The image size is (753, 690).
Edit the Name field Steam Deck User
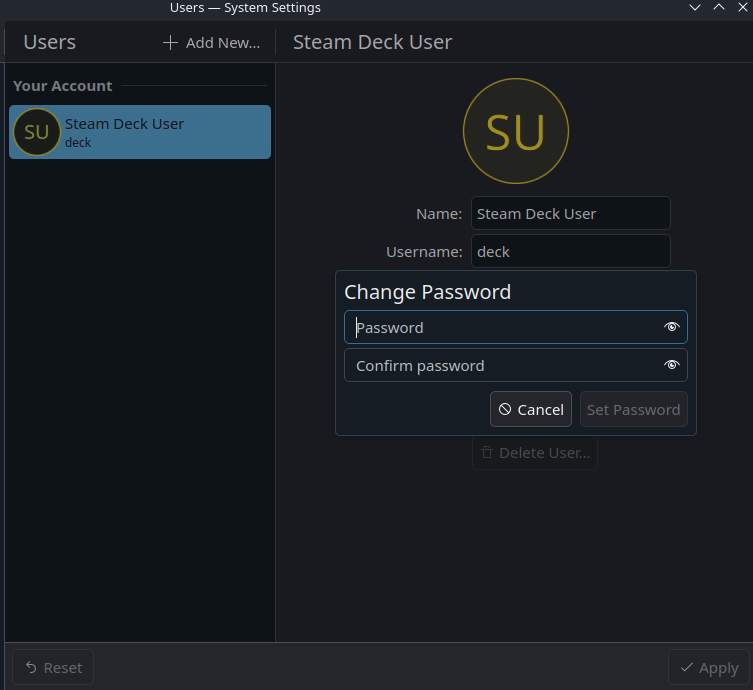pyautogui.click(x=571, y=213)
